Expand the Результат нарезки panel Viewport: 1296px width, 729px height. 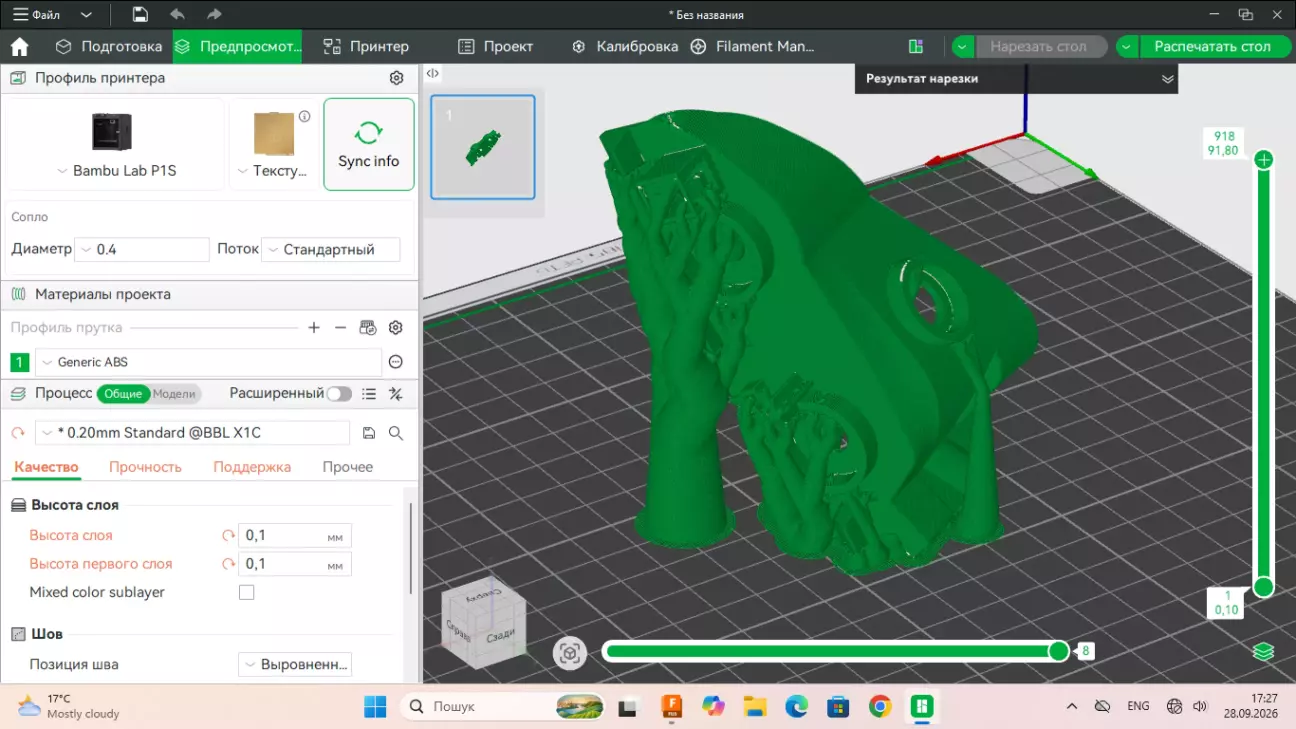click(1167, 79)
